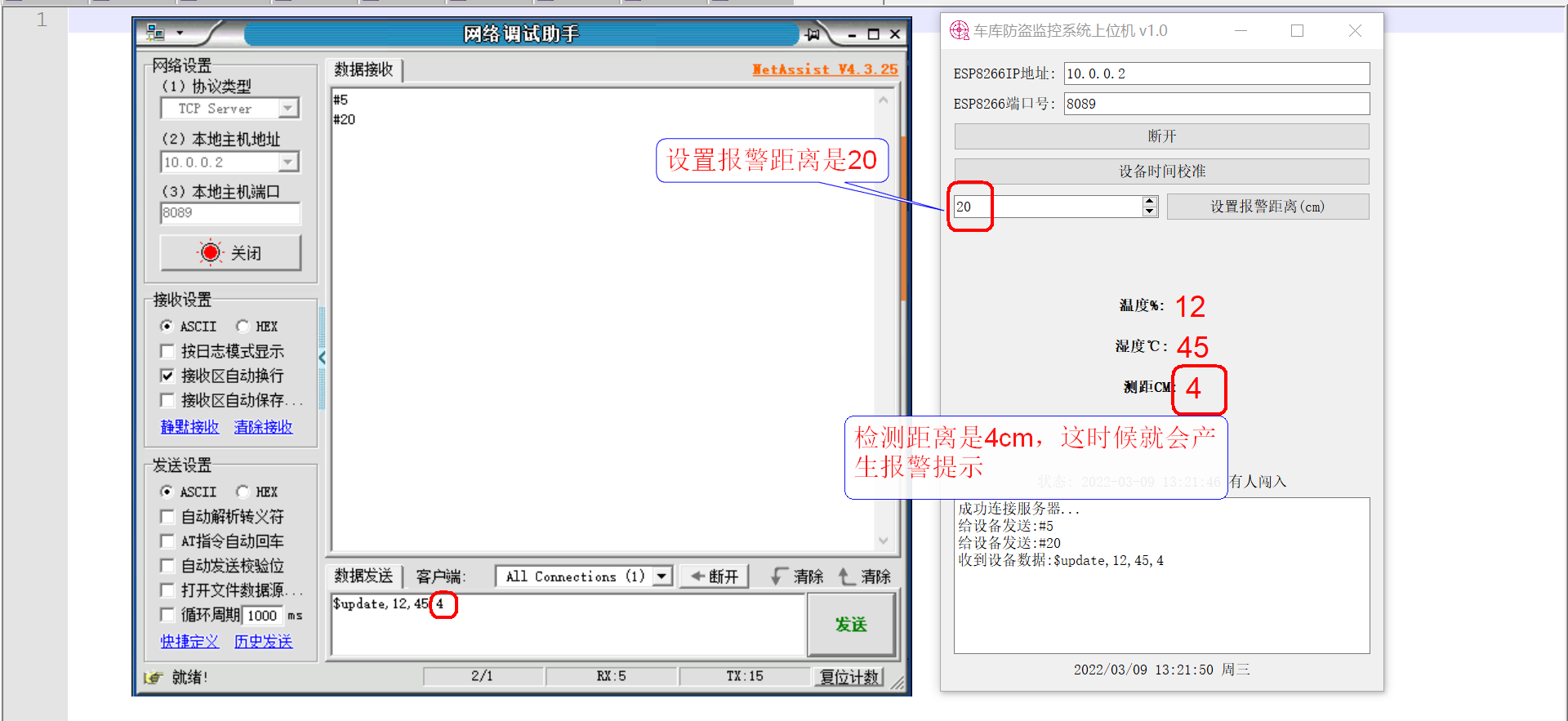
Task: Enable 接收区自动保存 checkbox
Action: click(x=167, y=400)
